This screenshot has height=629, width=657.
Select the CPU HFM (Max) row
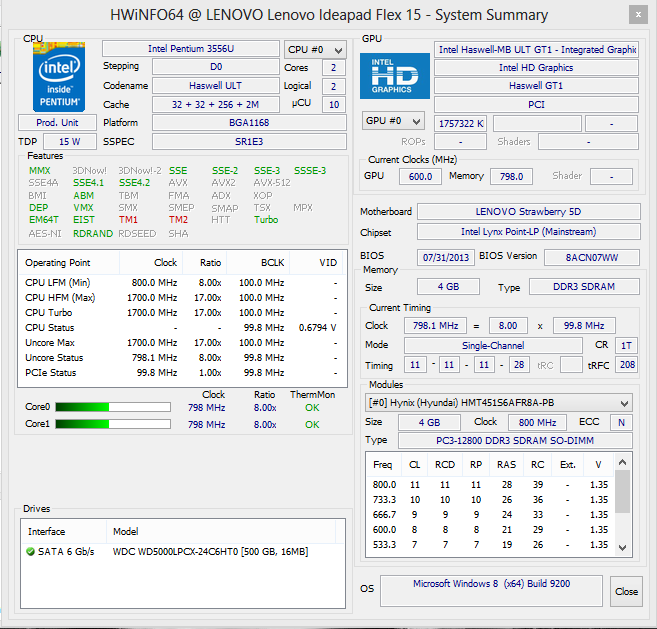point(182,298)
